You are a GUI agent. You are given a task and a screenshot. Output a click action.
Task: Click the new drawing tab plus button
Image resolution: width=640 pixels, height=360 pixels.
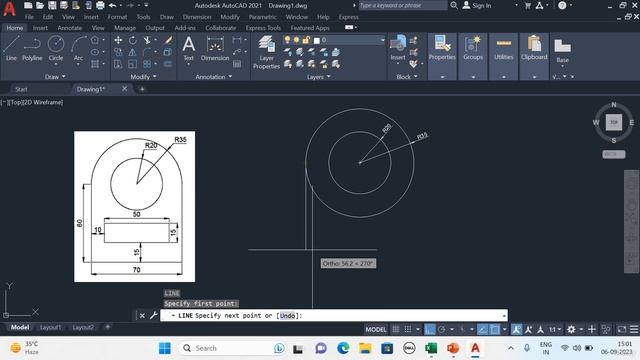(142, 89)
